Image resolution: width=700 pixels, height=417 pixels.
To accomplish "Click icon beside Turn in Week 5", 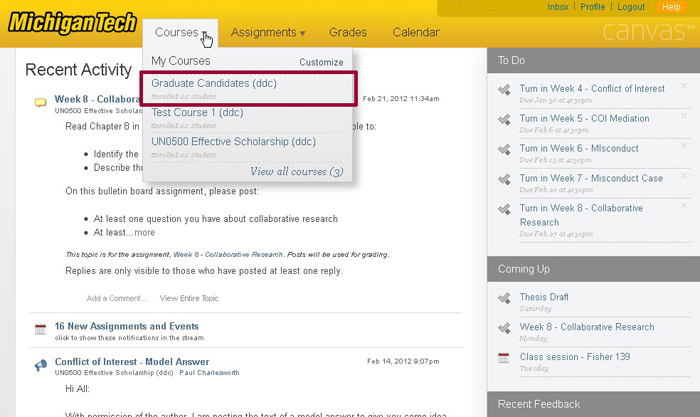I will click(x=504, y=120).
